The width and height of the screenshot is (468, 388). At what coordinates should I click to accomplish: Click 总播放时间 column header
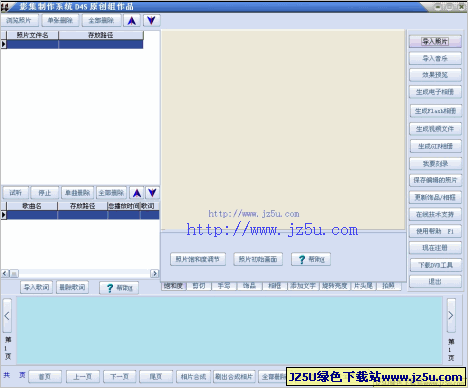pyautogui.click(x=124, y=206)
